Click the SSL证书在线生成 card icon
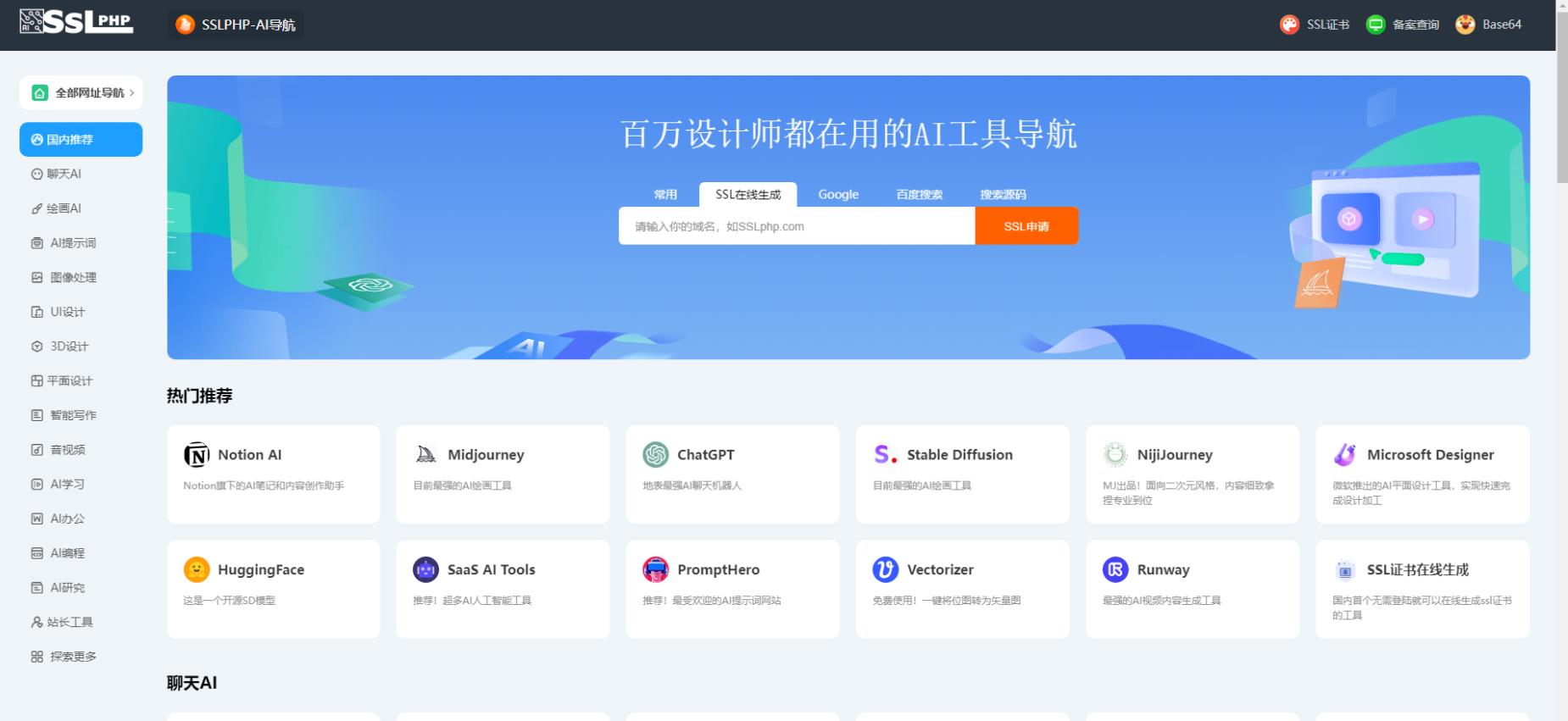This screenshot has height=721, width=1568. point(1345,569)
